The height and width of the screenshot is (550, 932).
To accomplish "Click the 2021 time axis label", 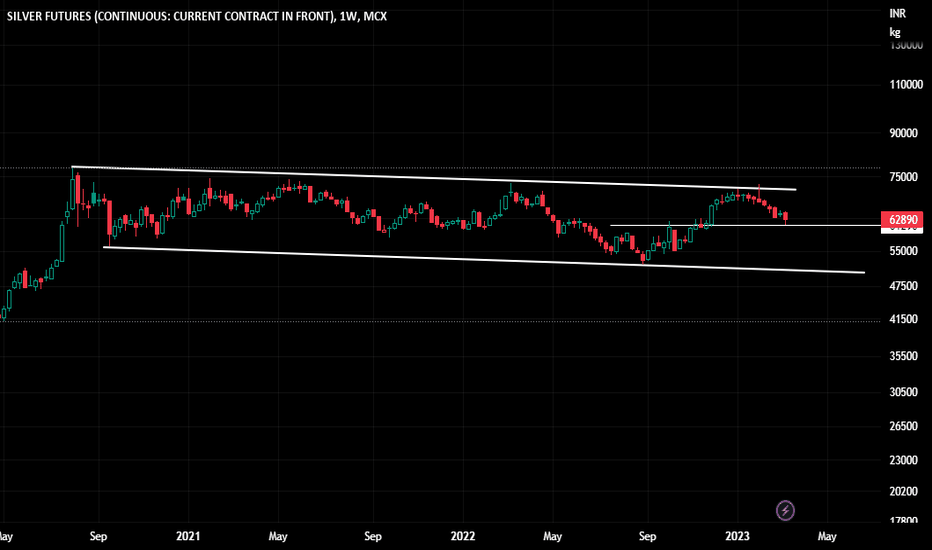I will pyautogui.click(x=188, y=536).
